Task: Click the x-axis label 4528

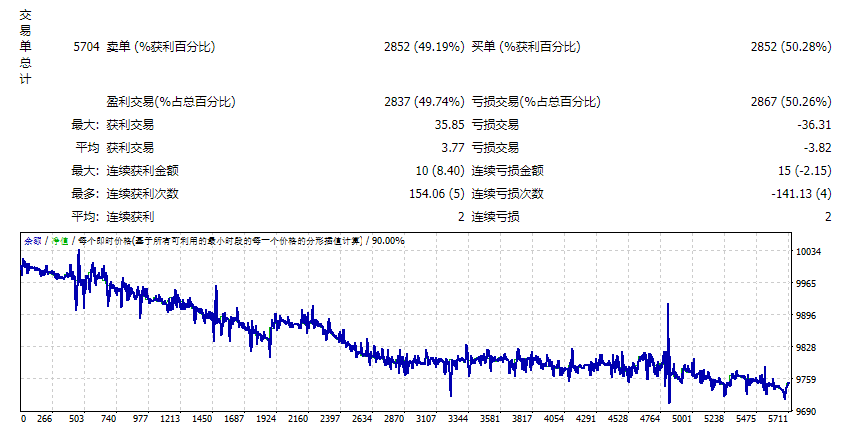Action: click(x=618, y=418)
